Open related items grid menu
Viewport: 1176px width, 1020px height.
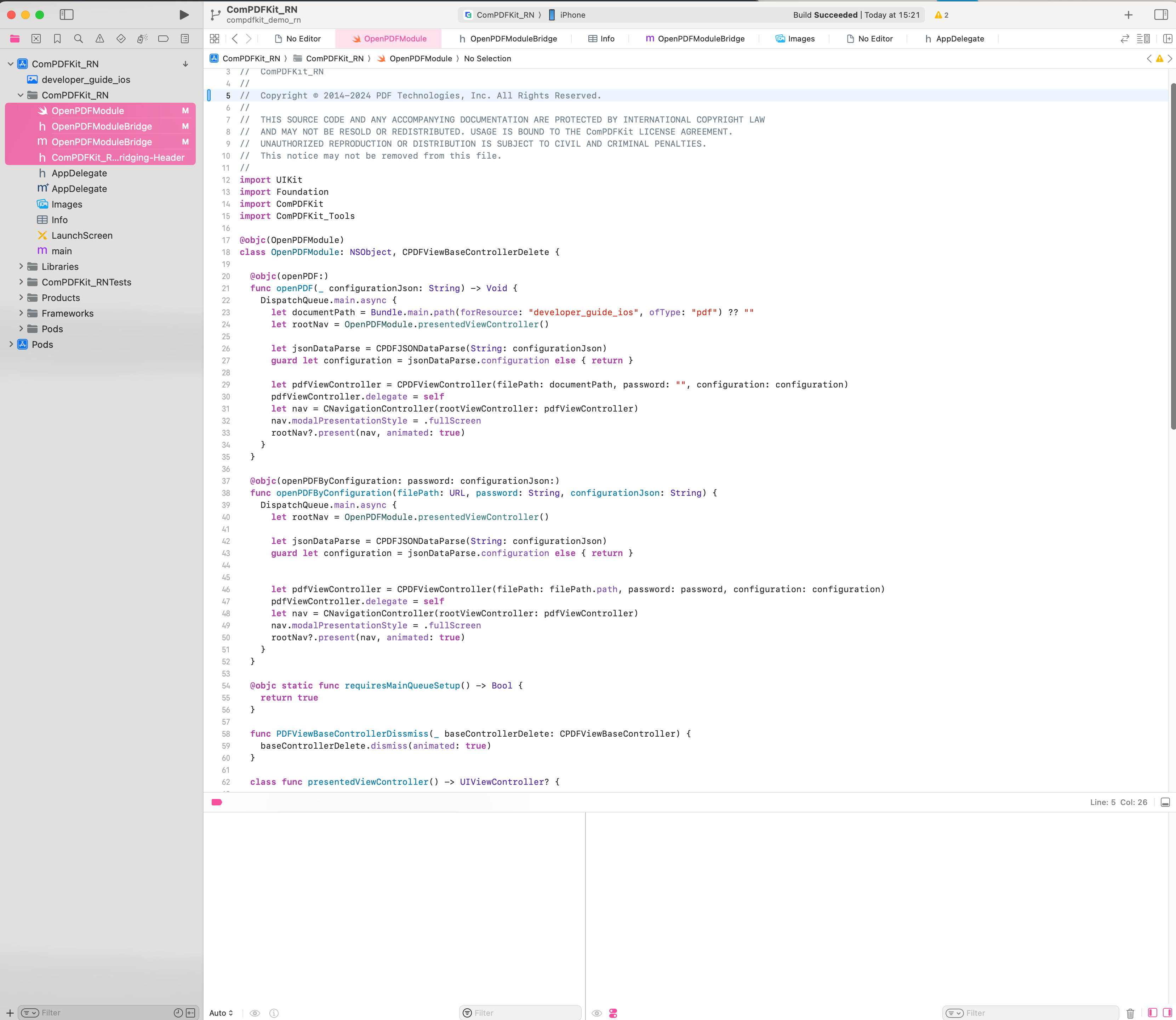tap(215, 39)
